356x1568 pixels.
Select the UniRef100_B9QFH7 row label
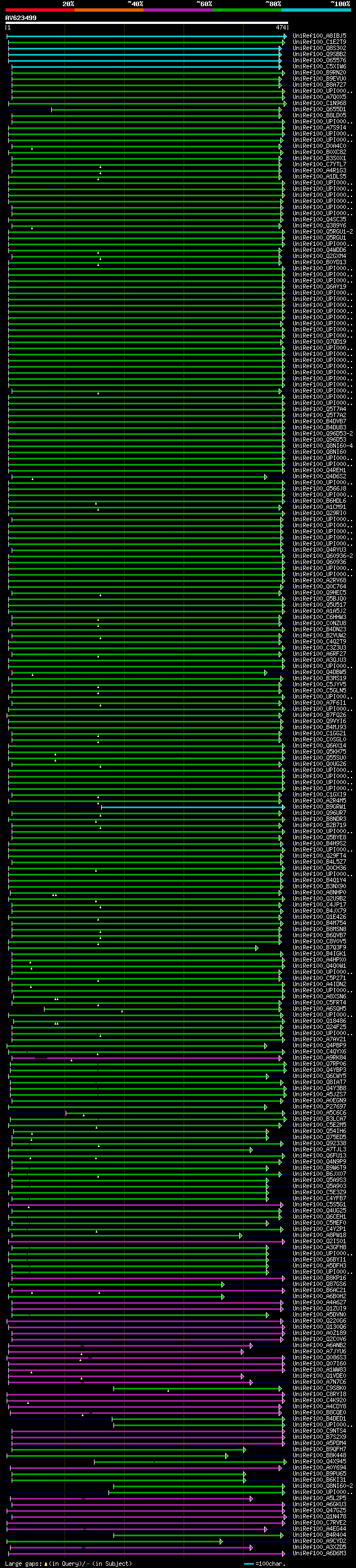click(319, 1449)
